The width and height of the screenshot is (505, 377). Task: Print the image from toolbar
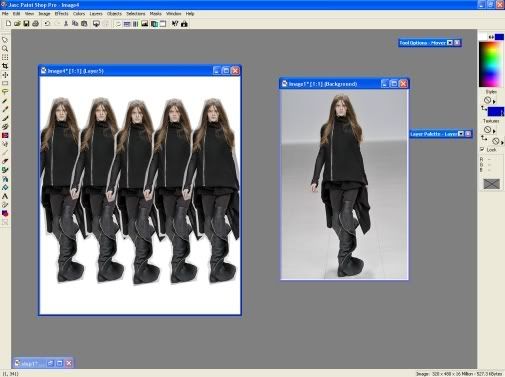35,24
